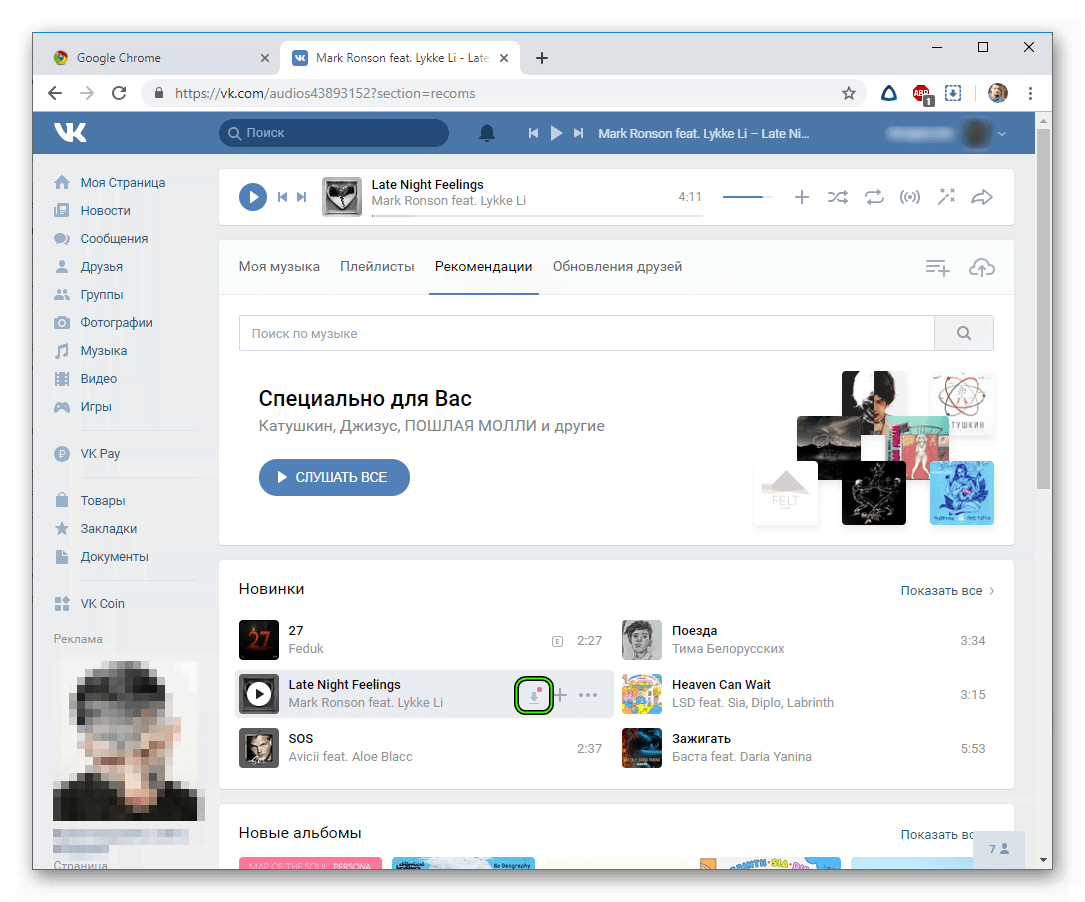Focus the 'Поиск по музыке' search field

587,333
